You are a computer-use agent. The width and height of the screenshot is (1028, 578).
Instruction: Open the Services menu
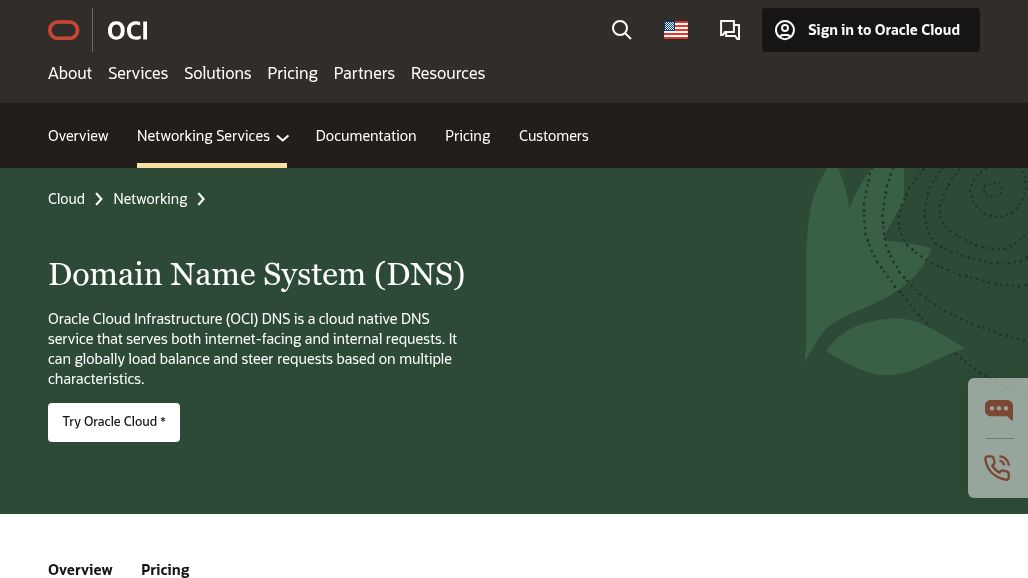[x=138, y=73]
